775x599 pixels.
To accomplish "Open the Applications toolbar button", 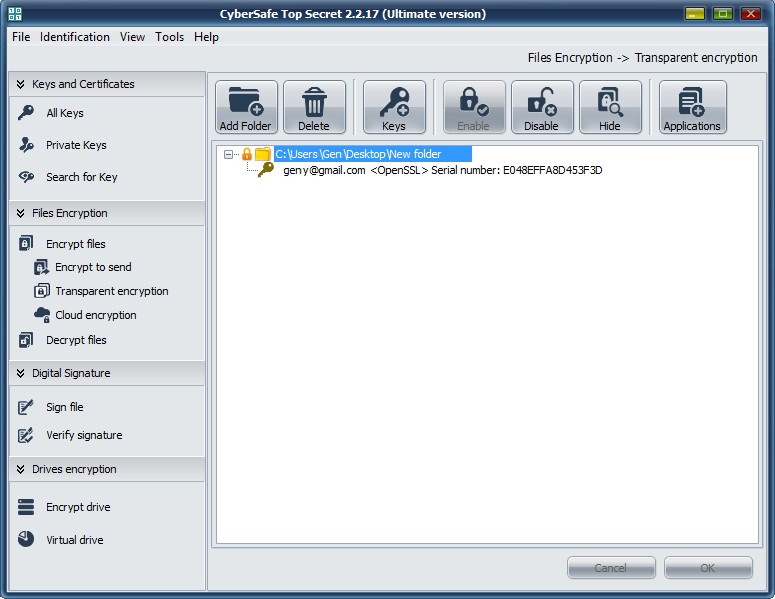I will coord(692,107).
